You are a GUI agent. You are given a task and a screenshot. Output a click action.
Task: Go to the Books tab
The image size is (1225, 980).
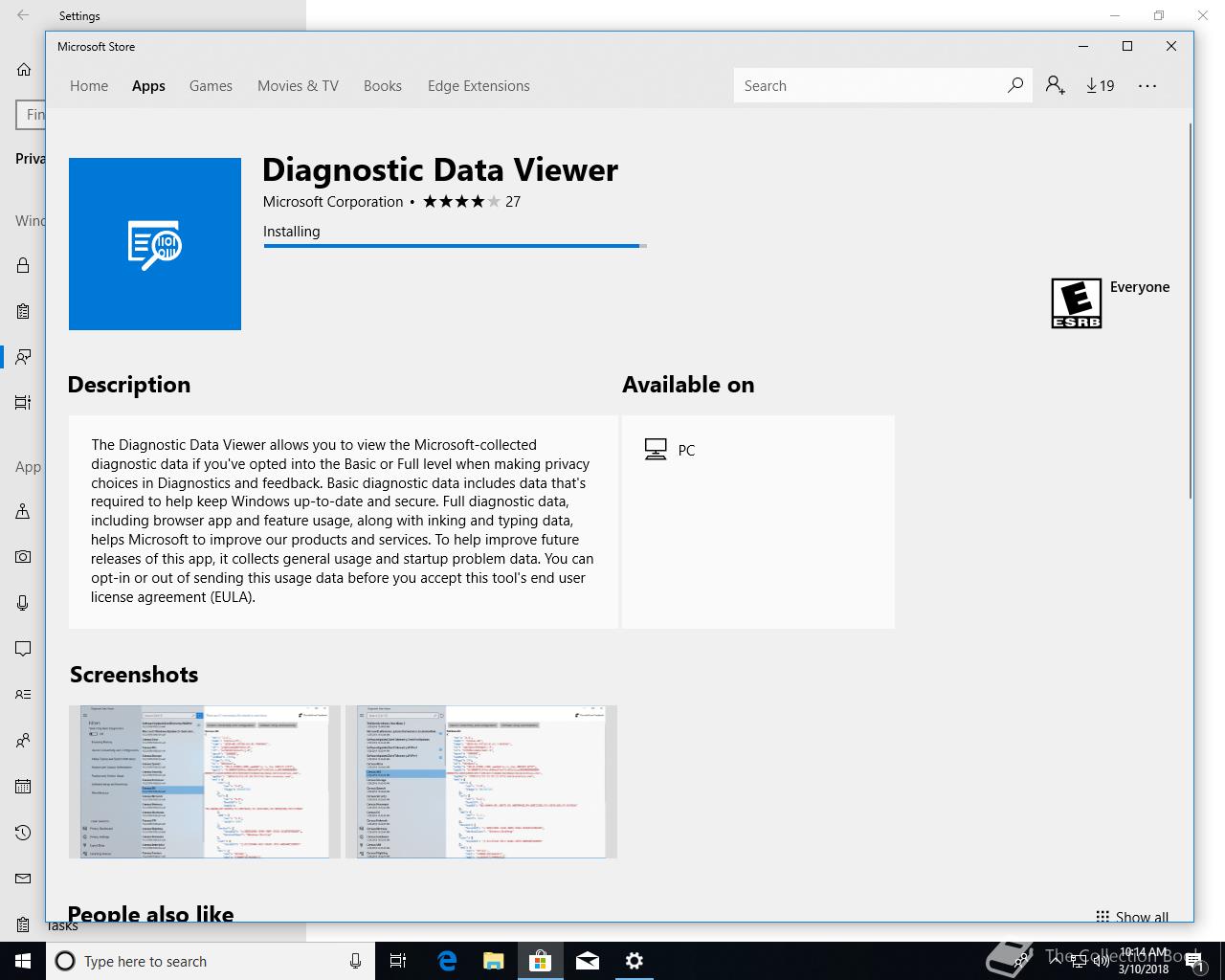383,86
